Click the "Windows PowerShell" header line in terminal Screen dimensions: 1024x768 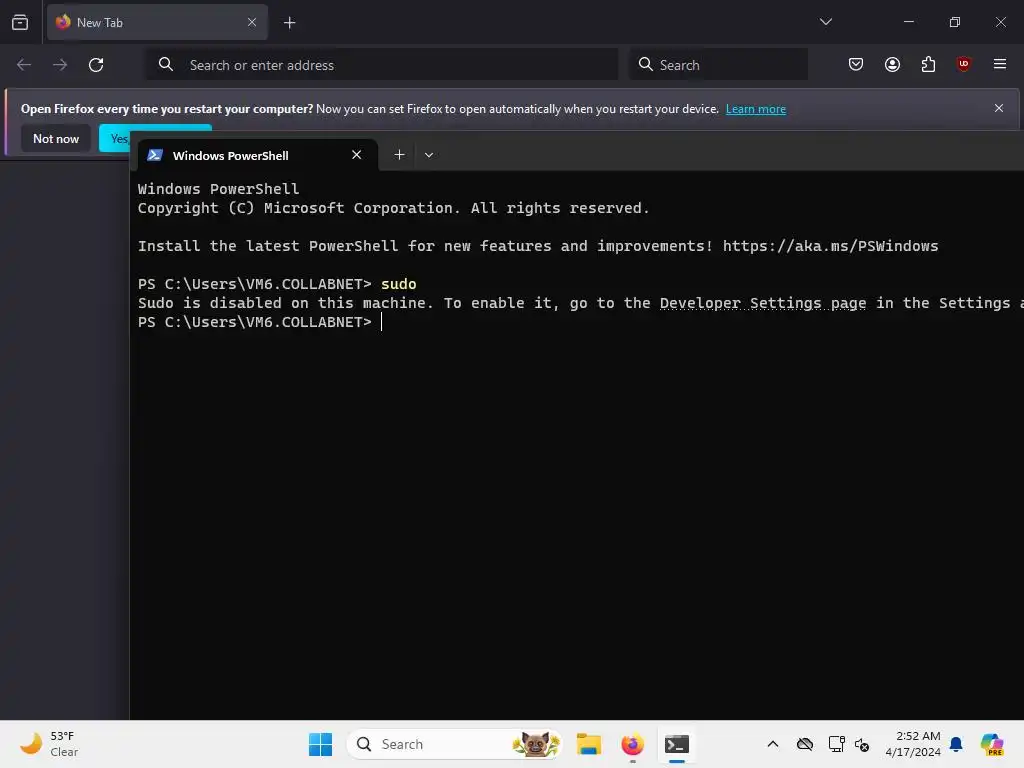(x=218, y=189)
